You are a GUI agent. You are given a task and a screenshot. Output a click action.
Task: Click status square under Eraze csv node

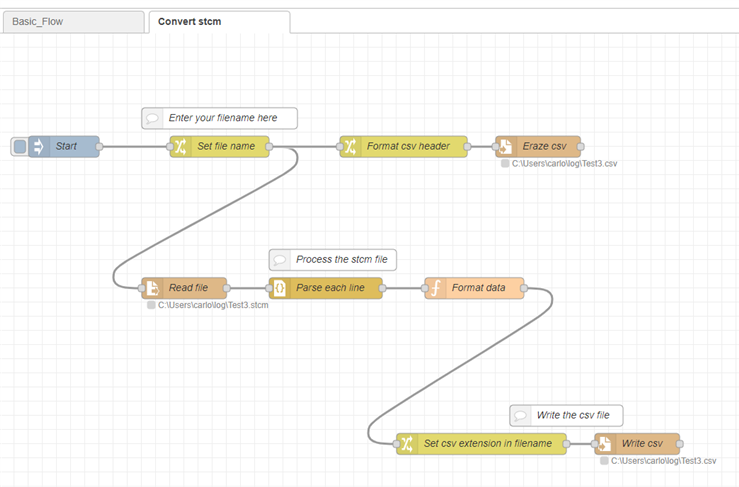[x=506, y=163]
